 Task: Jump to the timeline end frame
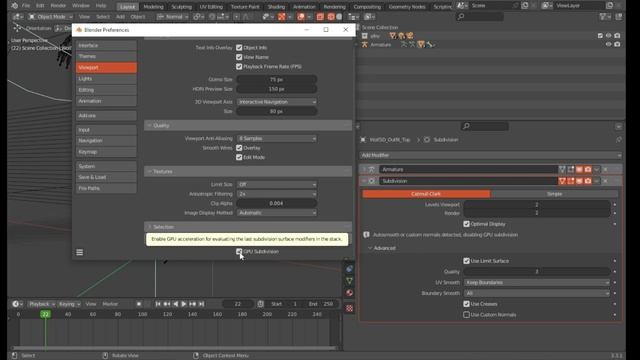click(x=201, y=304)
